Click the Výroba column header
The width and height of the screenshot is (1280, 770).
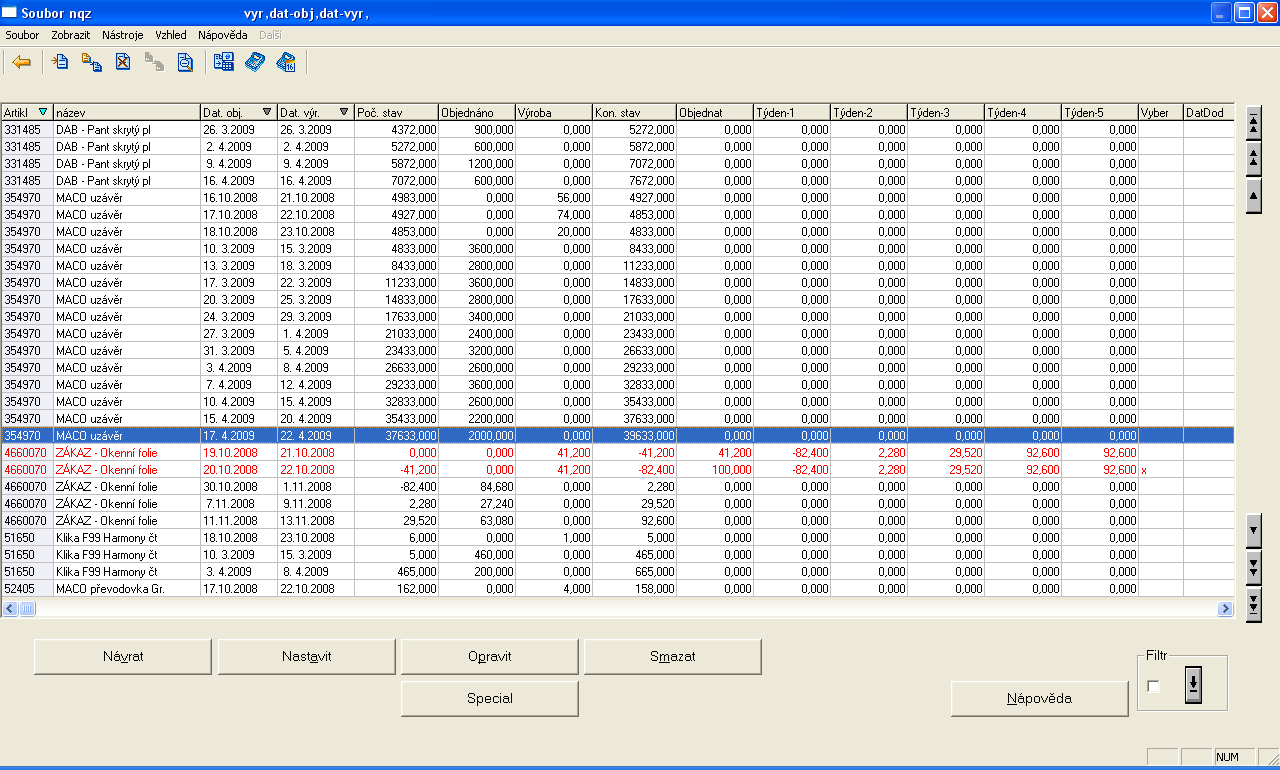tap(553, 112)
